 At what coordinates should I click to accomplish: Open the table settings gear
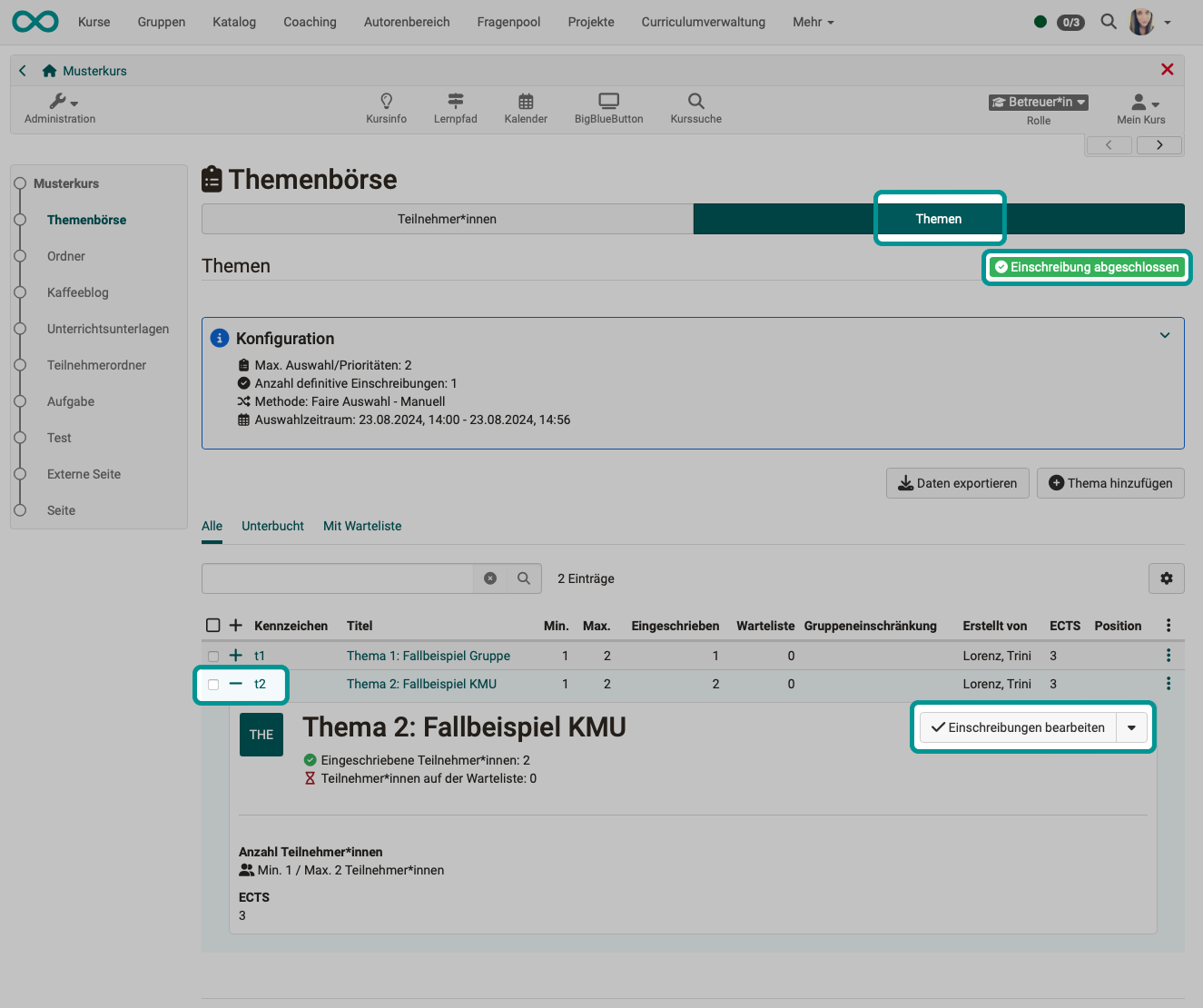point(1166,578)
